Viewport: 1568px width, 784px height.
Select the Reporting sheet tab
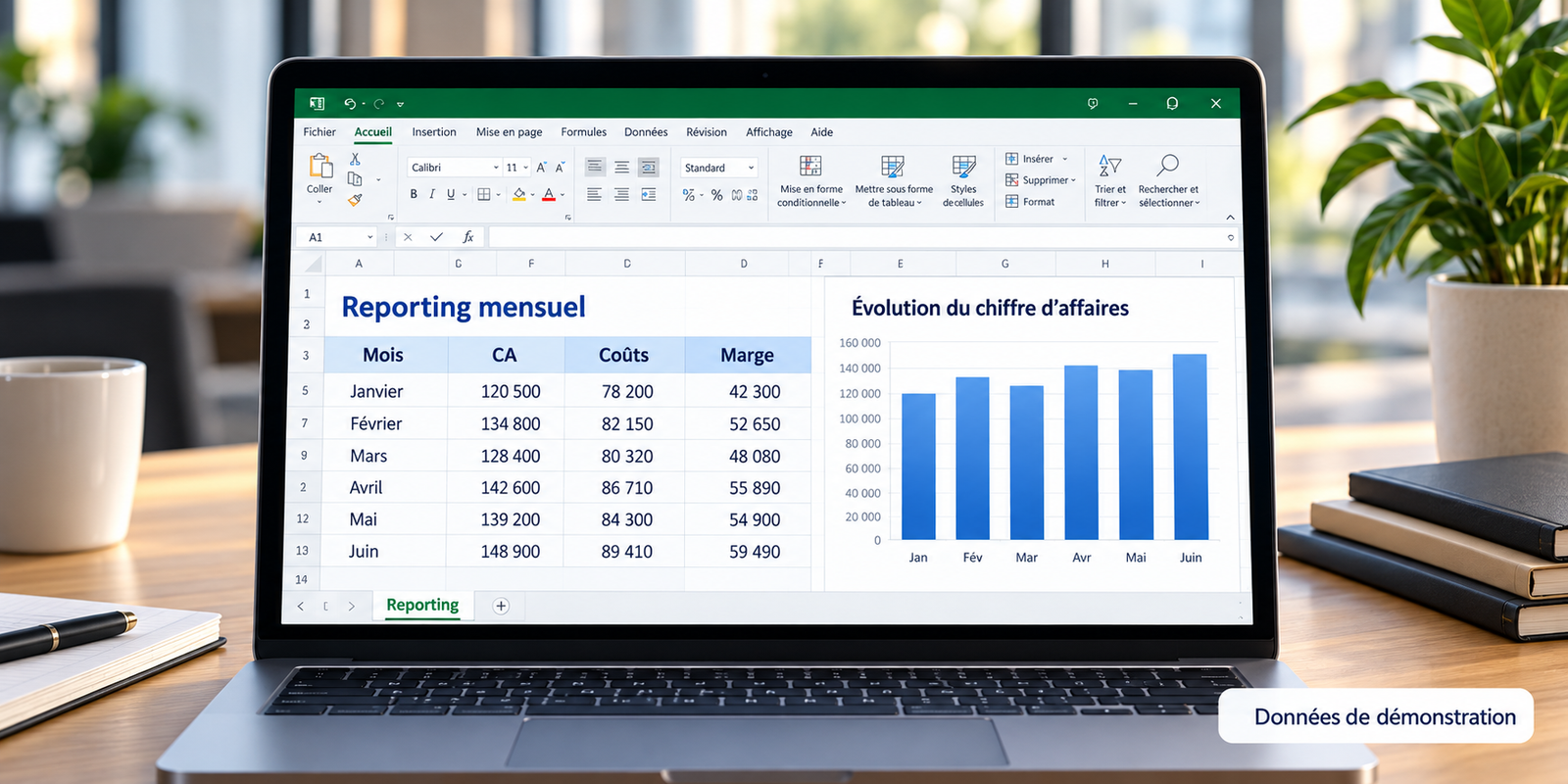click(x=422, y=606)
